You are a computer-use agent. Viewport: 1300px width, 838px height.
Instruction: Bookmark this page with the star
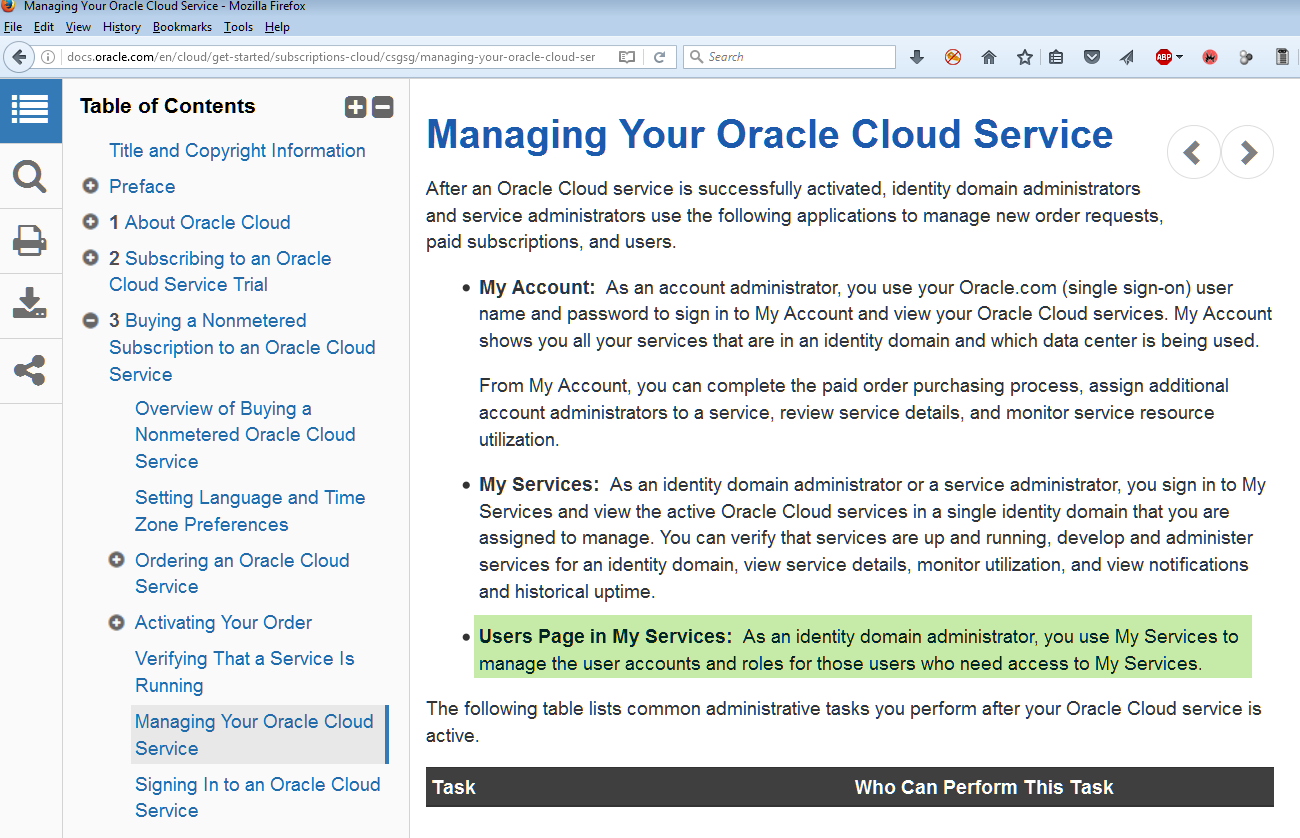(1025, 57)
